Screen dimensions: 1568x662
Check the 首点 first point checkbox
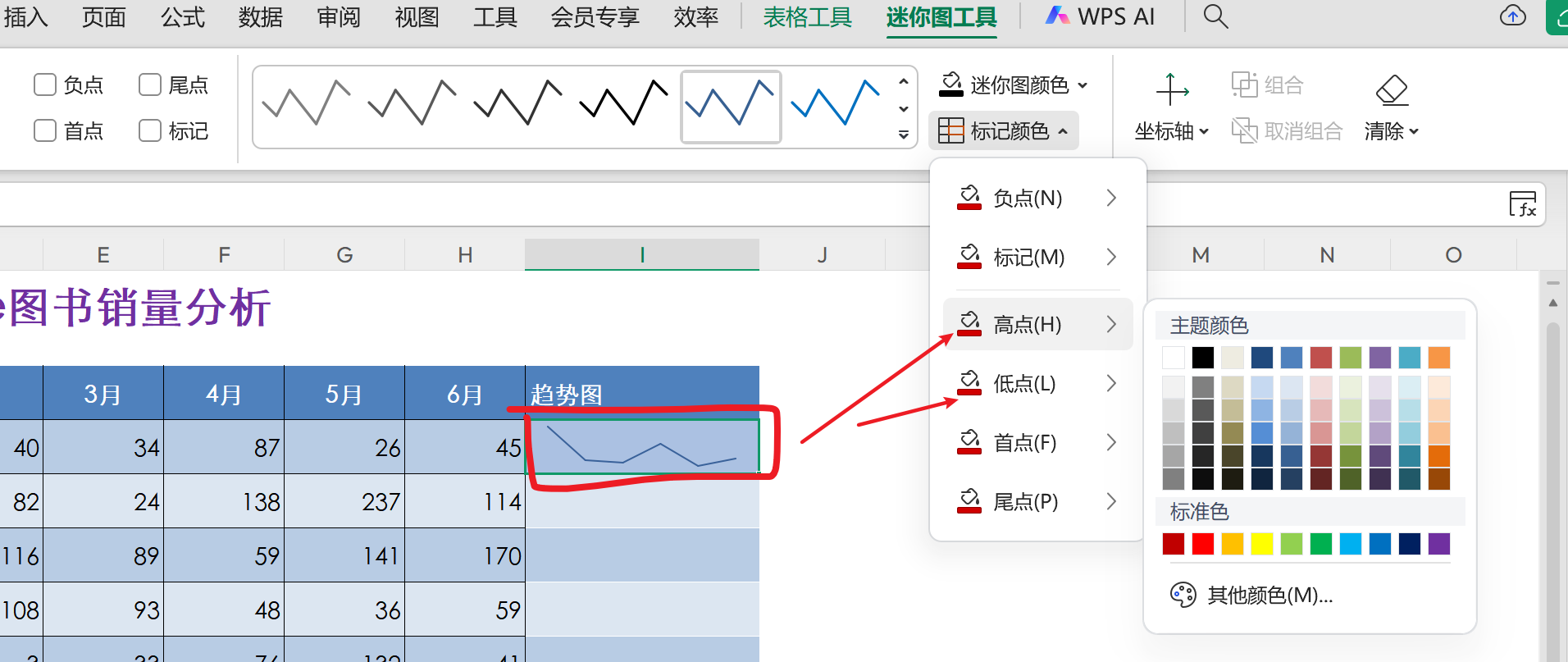(x=45, y=130)
